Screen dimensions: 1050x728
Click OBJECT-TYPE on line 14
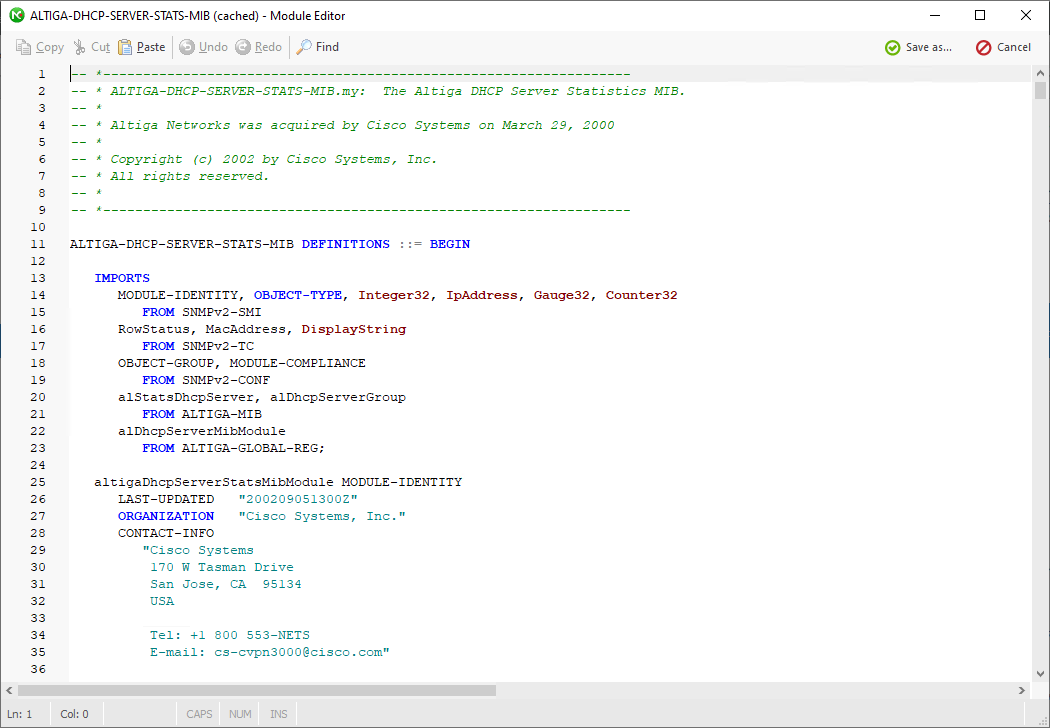[298, 295]
